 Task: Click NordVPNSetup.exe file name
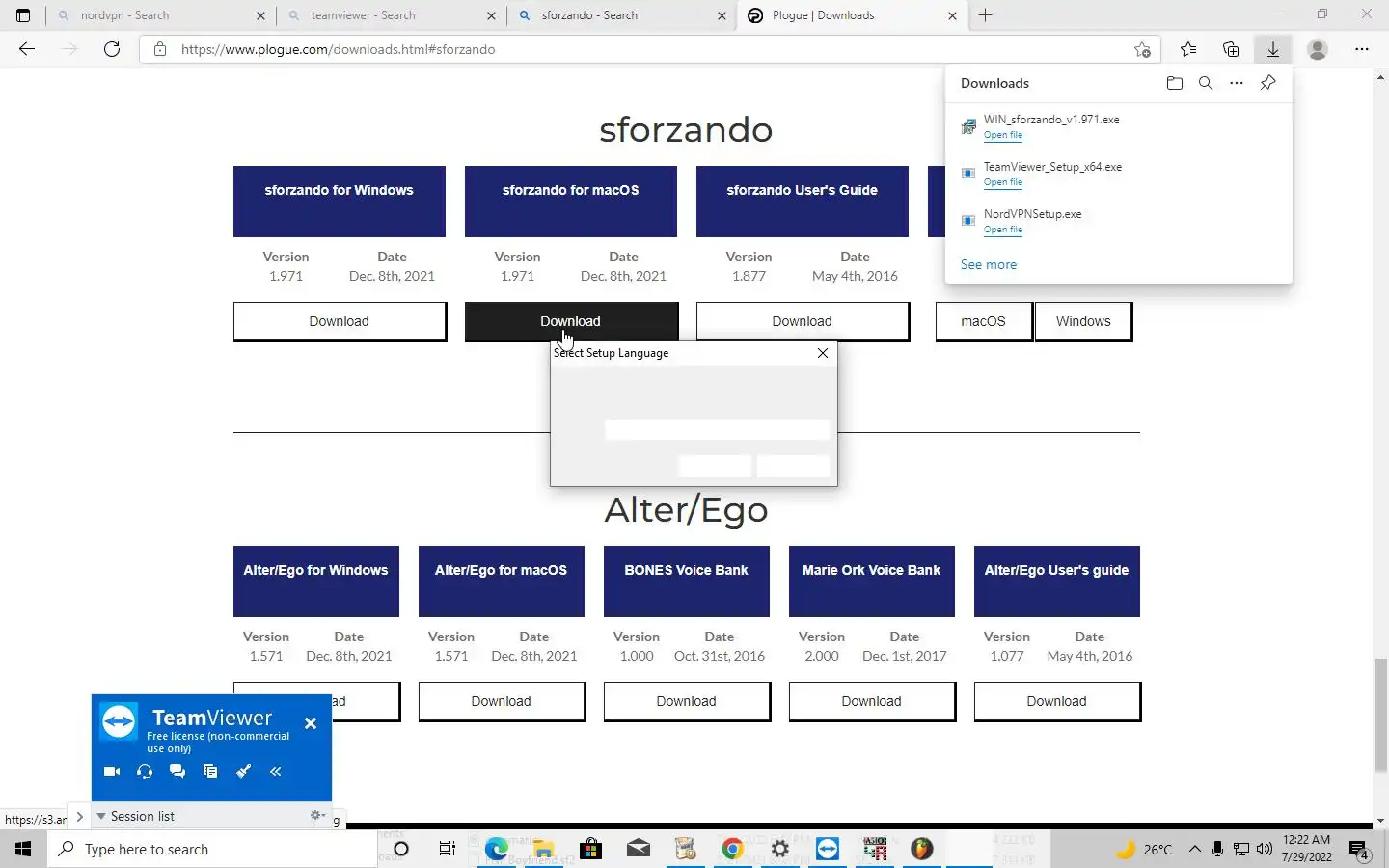[x=1033, y=214]
